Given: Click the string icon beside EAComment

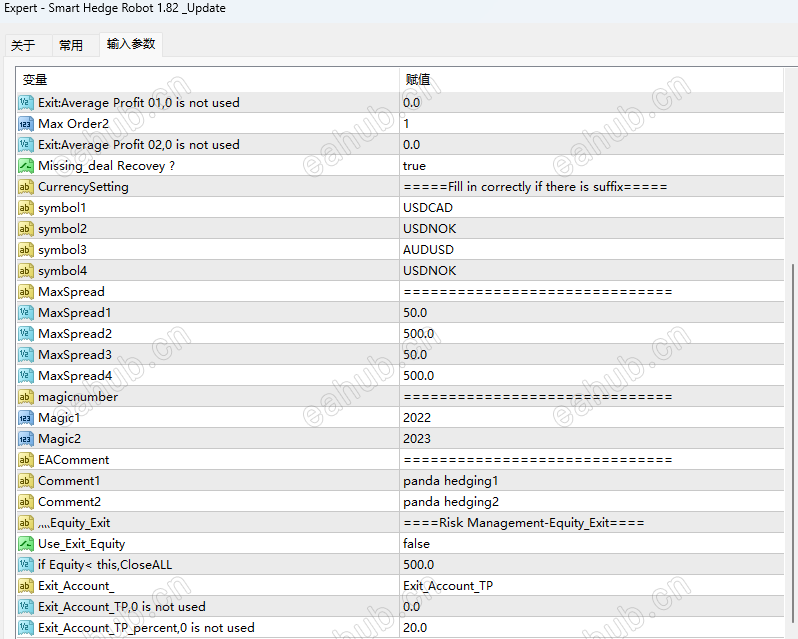Looking at the screenshot, I should (26, 459).
